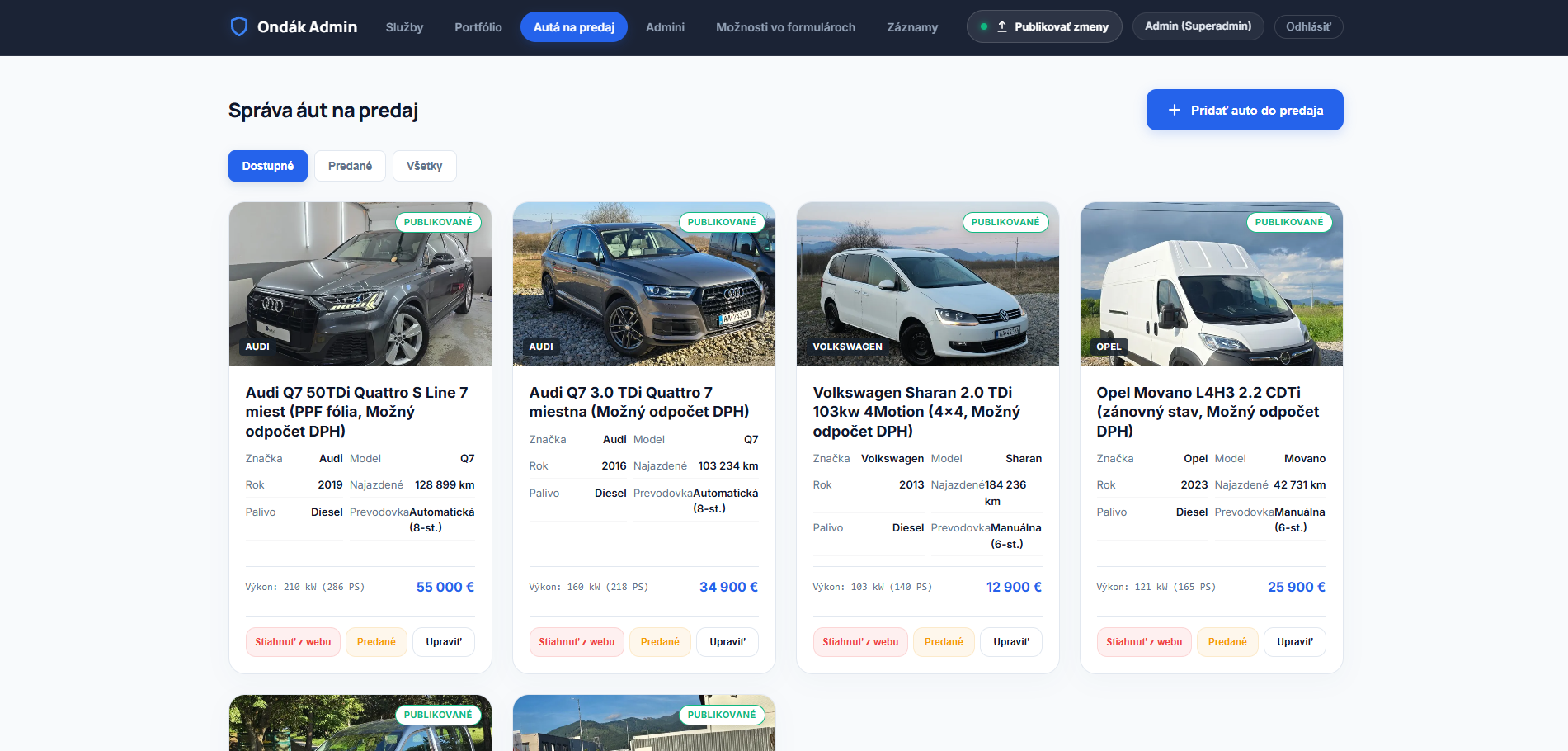1568x751 pixels.
Task: Log out using Odhlásiť button
Action: click(x=1308, y=26)
